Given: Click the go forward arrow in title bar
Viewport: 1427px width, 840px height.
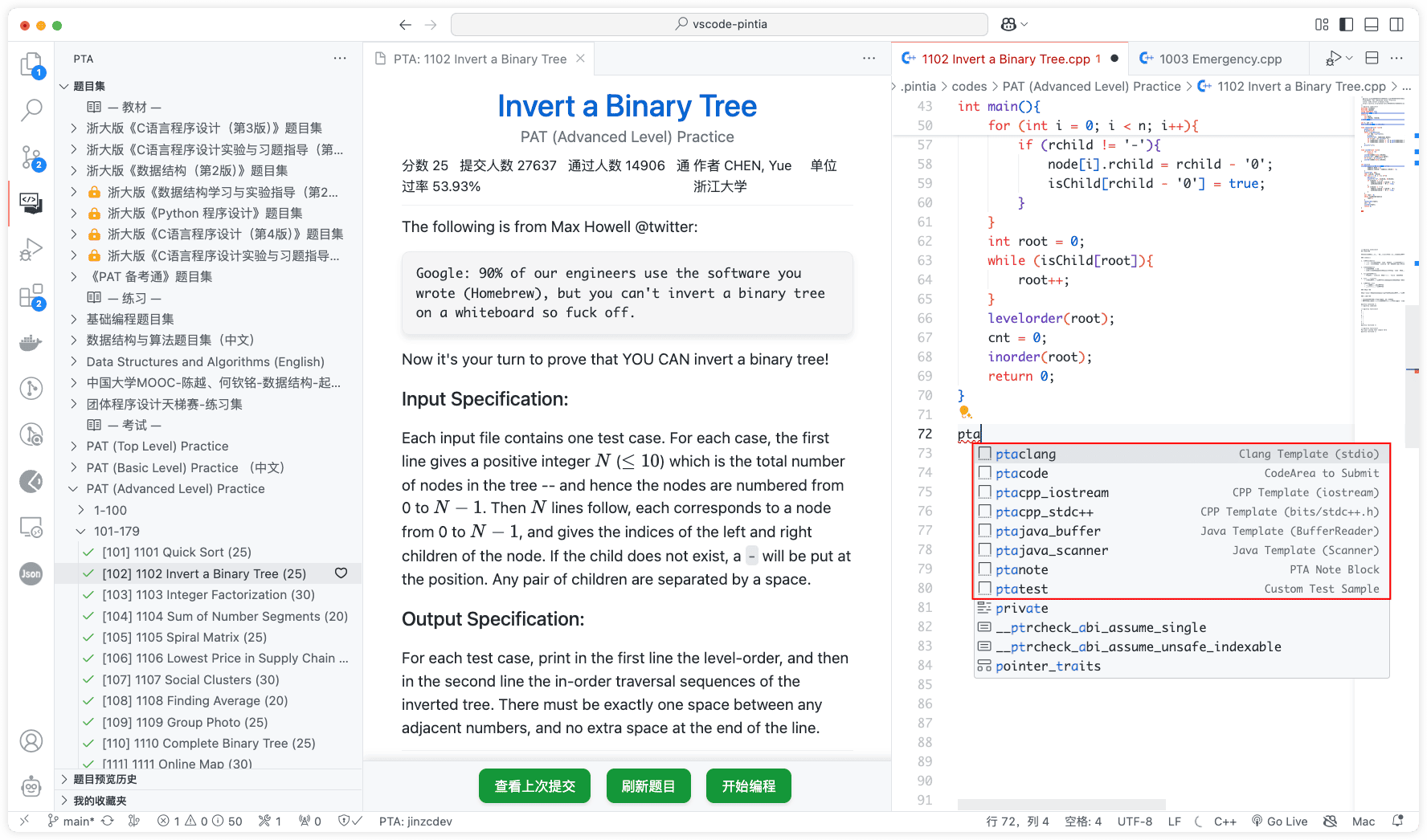Looking at the screenshot, I should tap(431, 25).
